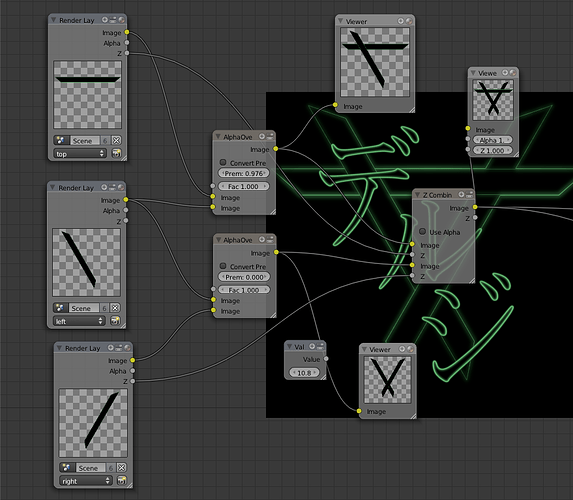The height and width of the screenshot is (500, 573).
Task: Unlink scene with X button on 'right' layer node
Action: [x=122, y=467]
